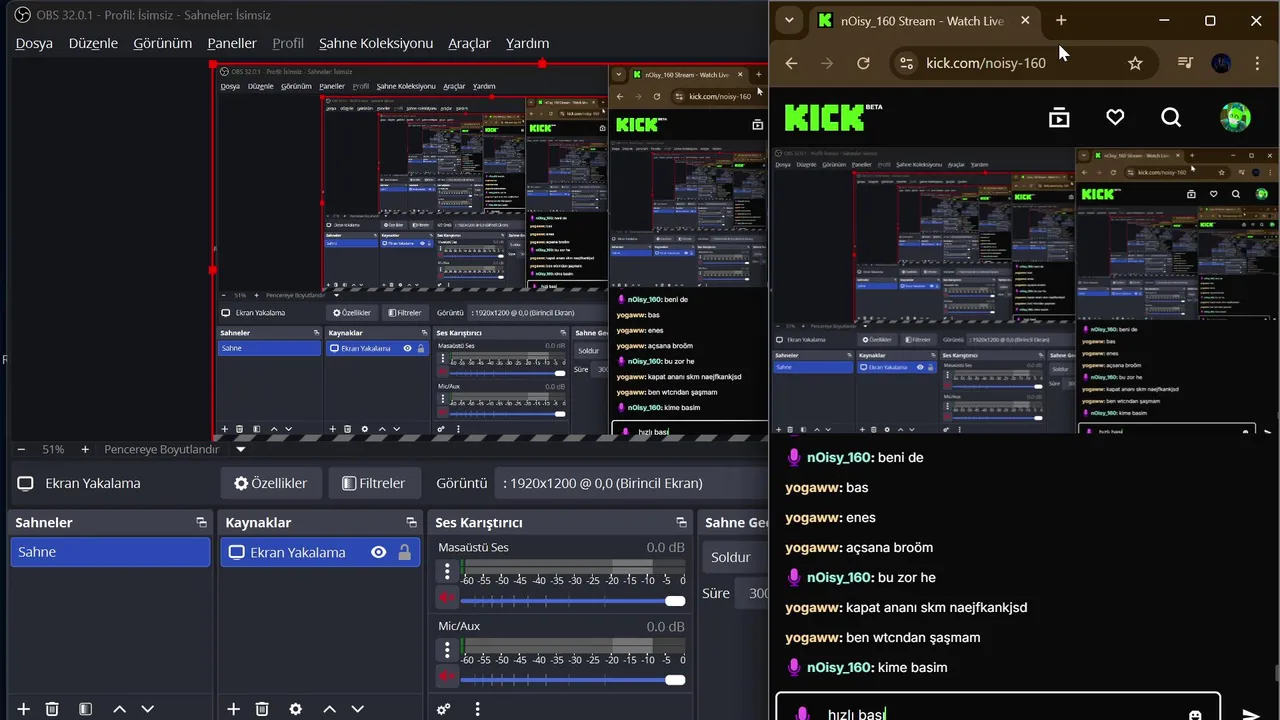View site information icon in address bar

click(x=906, y=63)
